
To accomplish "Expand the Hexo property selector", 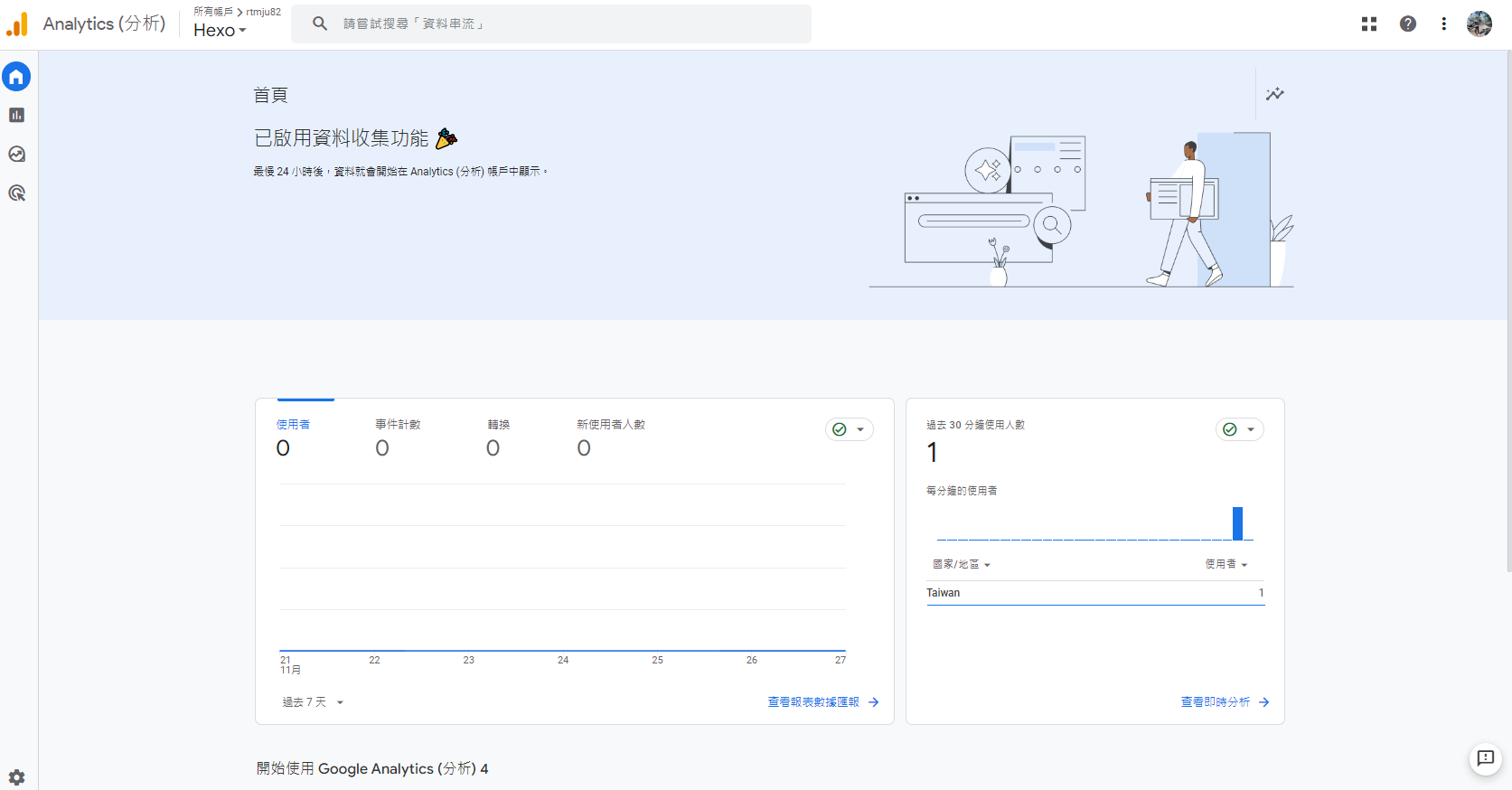I will (220, 30).
